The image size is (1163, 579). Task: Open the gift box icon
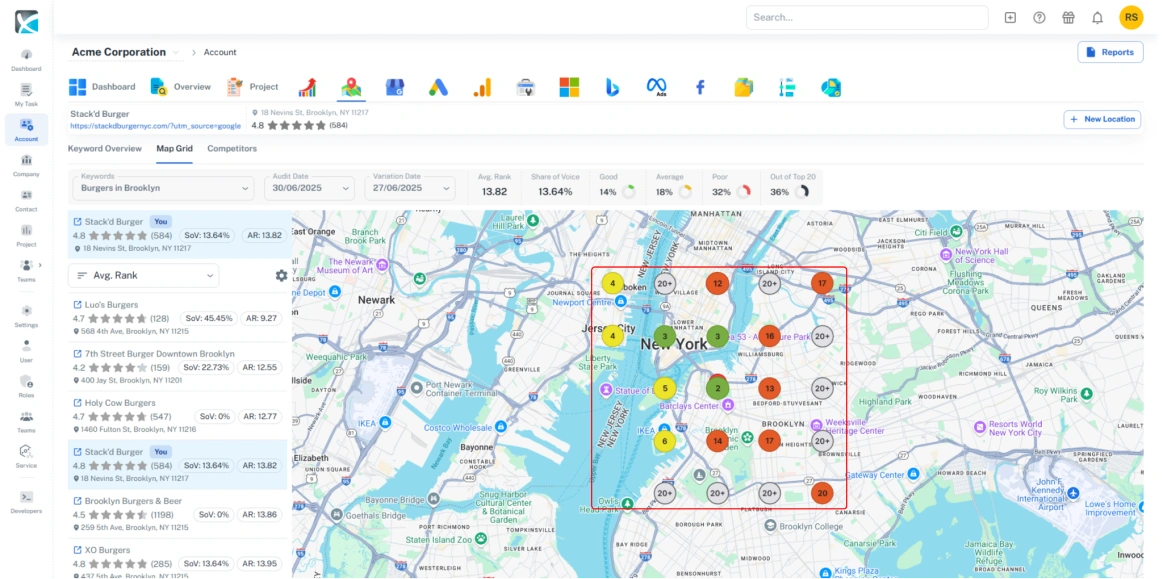click(x=1068, y=17)
